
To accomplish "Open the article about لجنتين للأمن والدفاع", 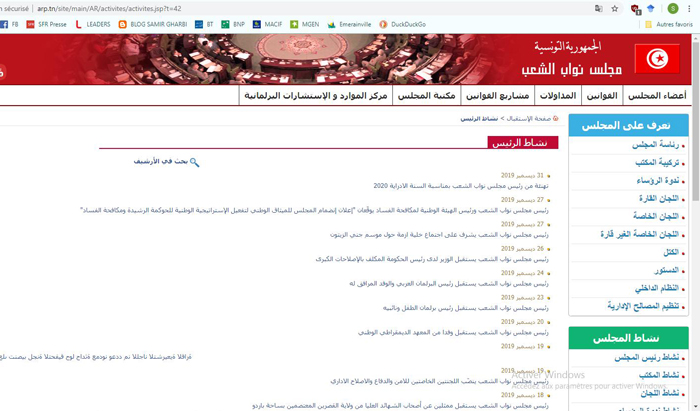I will tap(439, 381).
